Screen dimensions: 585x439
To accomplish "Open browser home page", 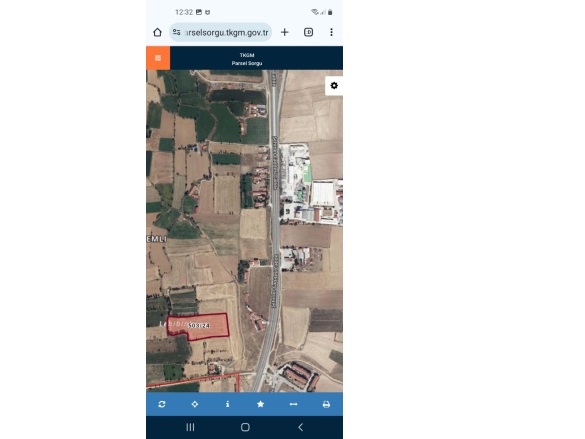I will (x=157, y=32).
